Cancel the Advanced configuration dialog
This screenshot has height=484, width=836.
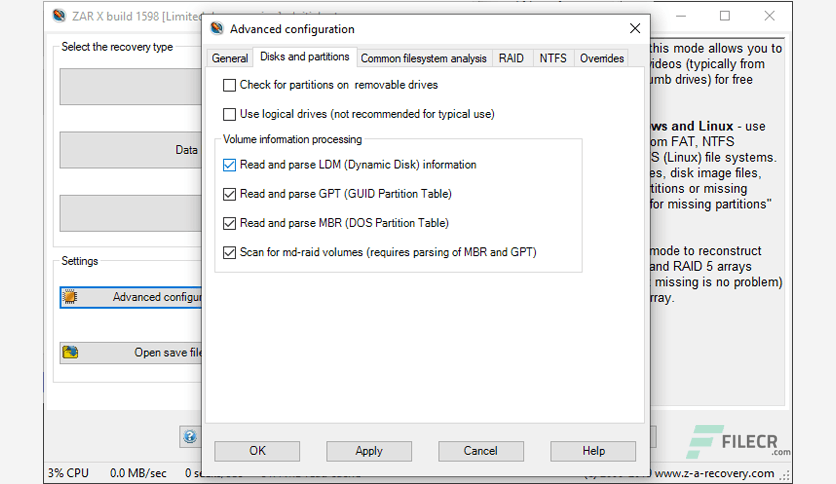(x=481, y=451)
